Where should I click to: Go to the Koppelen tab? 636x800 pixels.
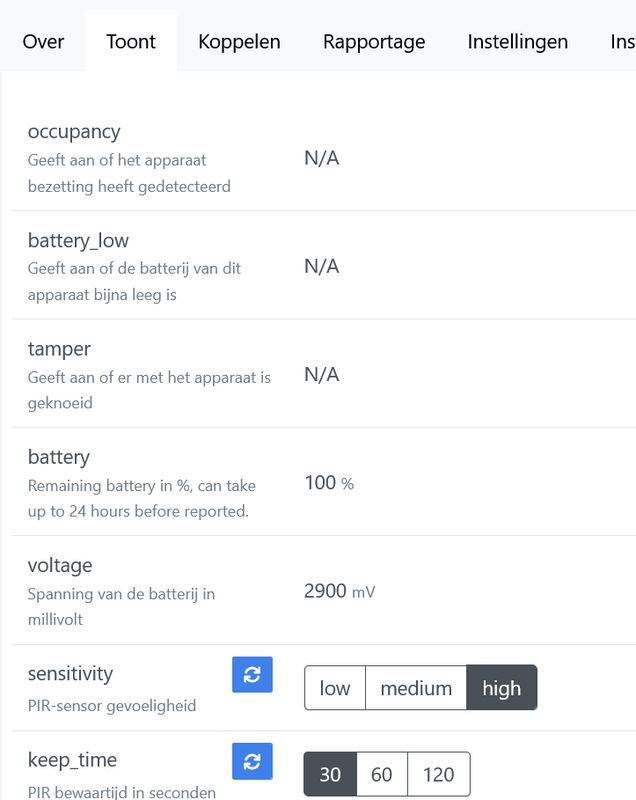point(239,41)
